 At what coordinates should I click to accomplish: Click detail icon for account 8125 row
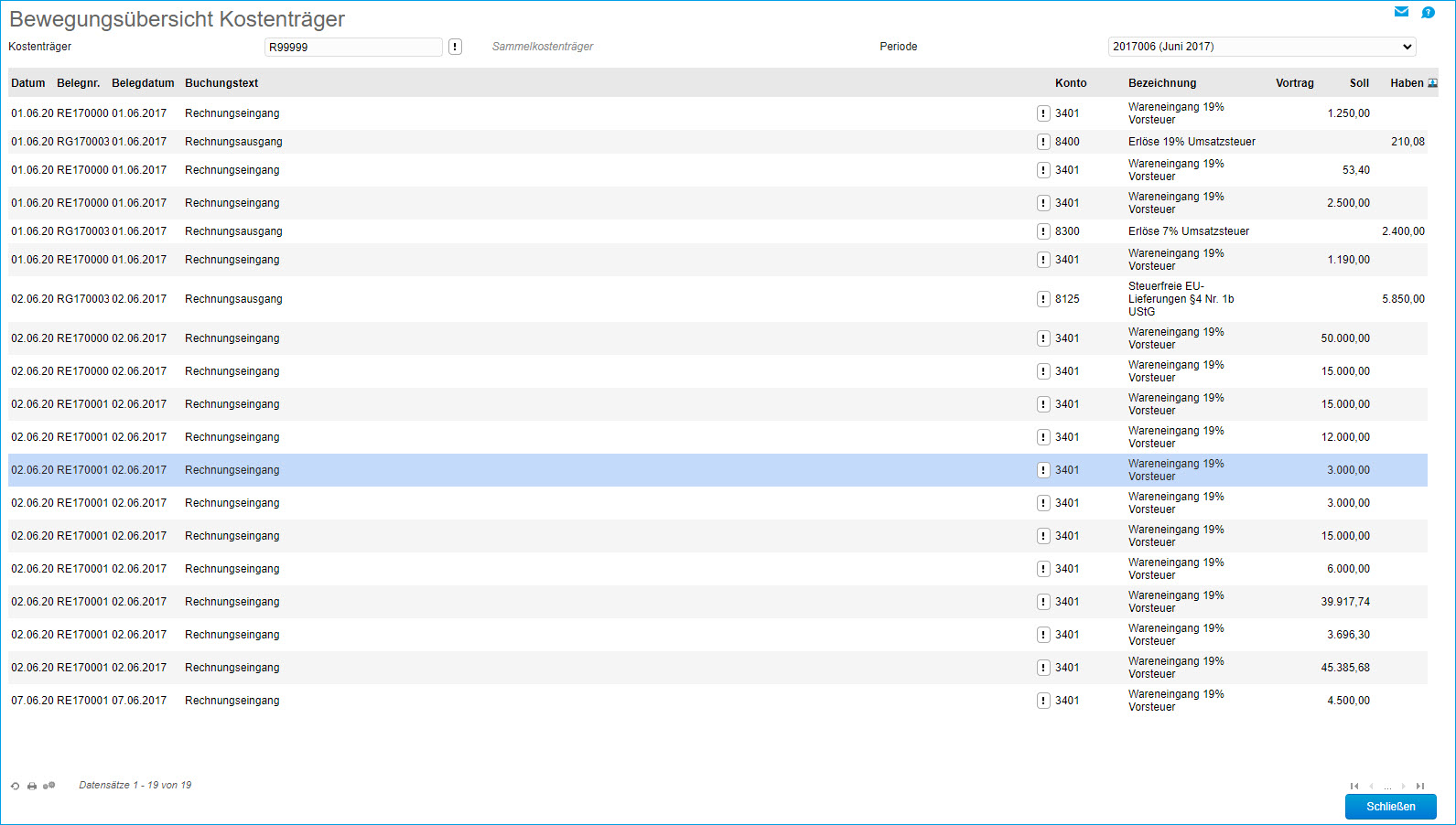1043,299
